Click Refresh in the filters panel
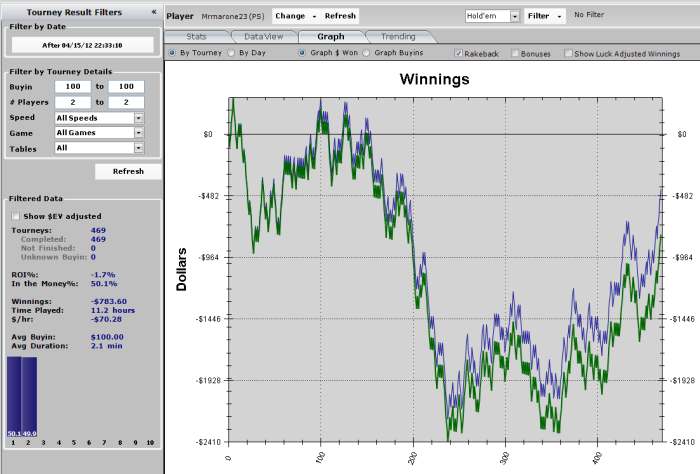The image size is (700, 474). [128, 171]
